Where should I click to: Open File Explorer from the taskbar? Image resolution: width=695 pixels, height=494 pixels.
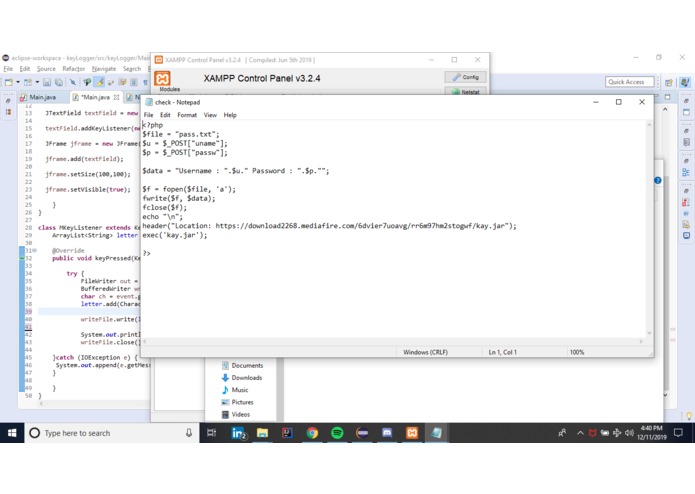262,433
